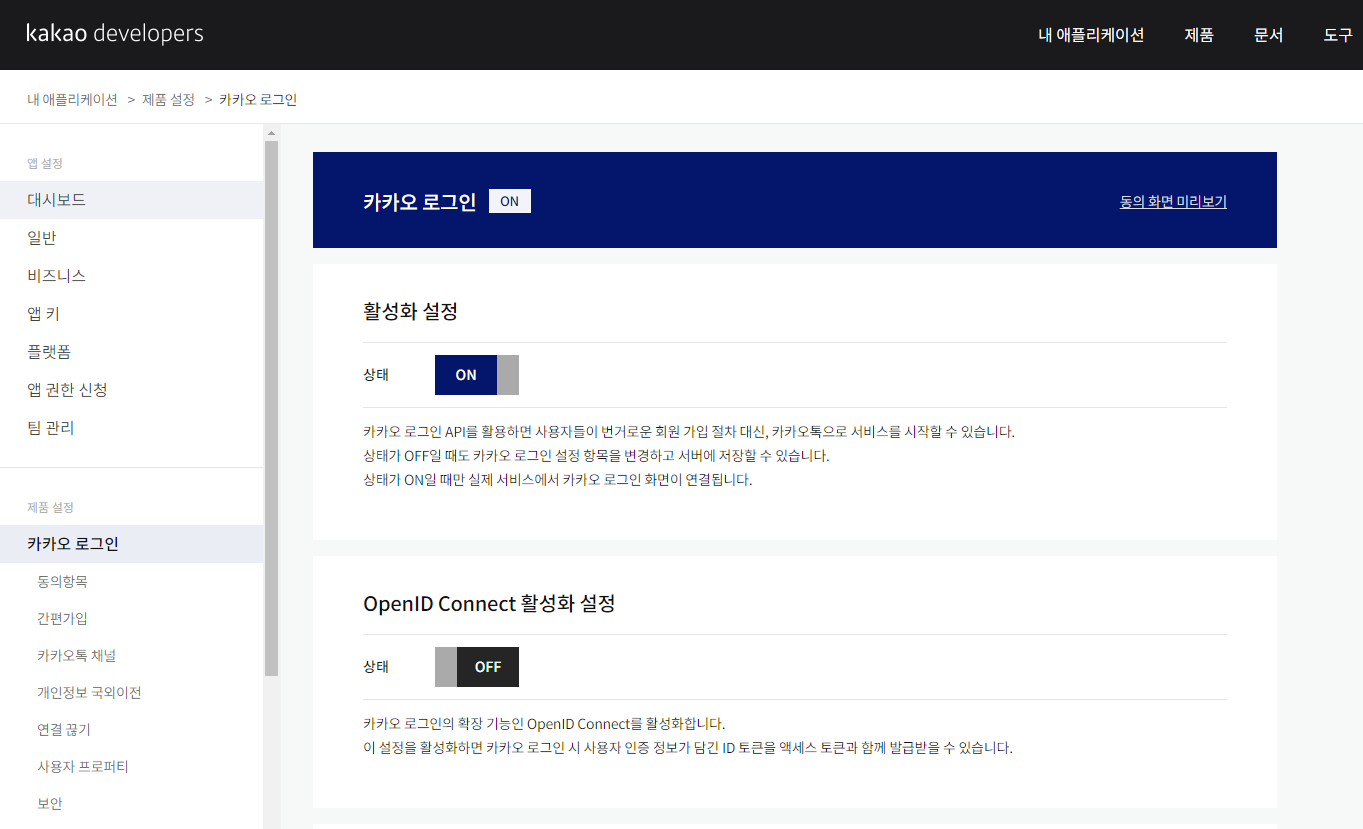Open the 도구 top menu
This screenshot has height=829, width=1363.
click(1338, 35)
